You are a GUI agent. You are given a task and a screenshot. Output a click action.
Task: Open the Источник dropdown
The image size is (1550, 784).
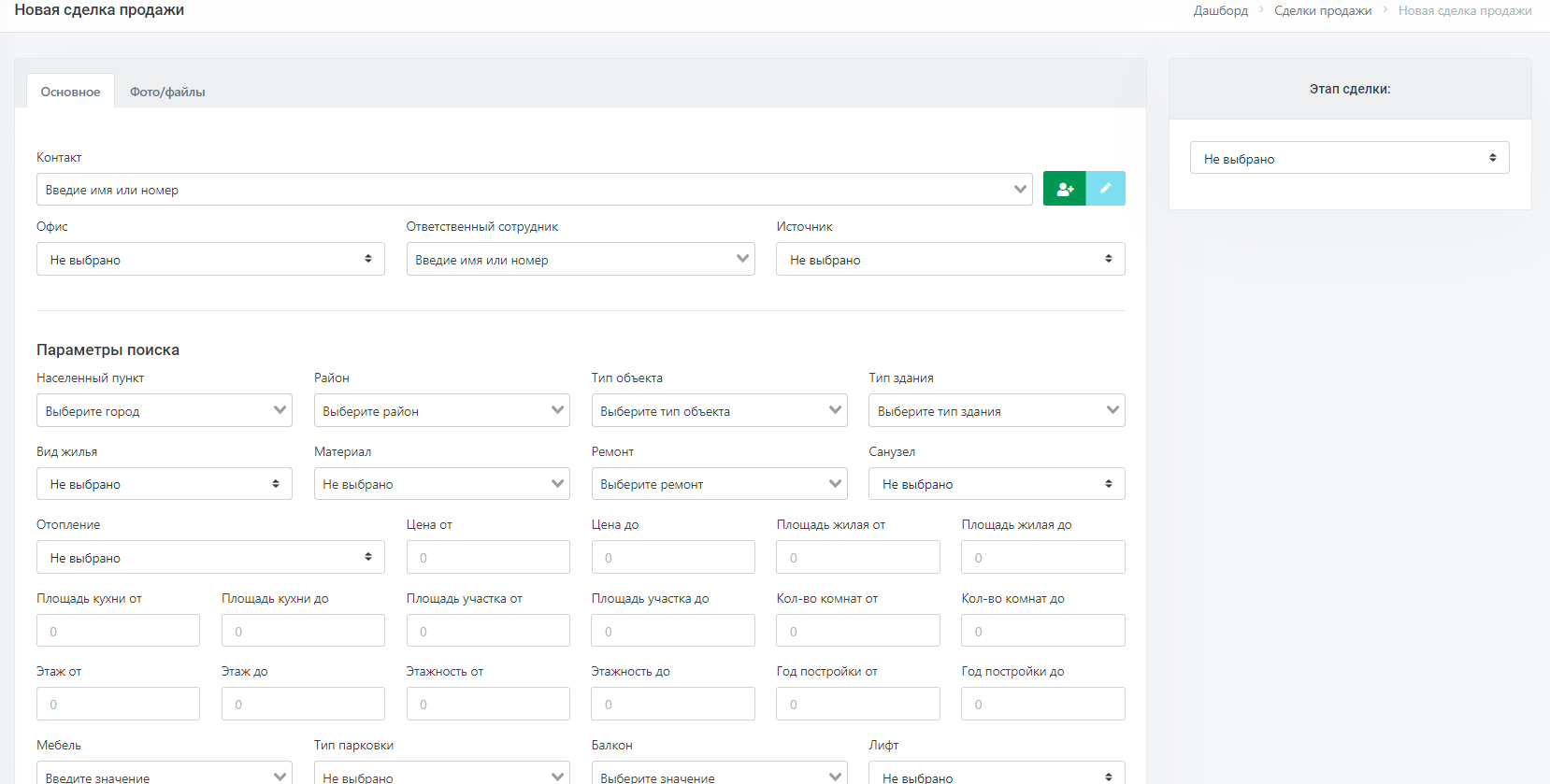(x=951, y=259)
